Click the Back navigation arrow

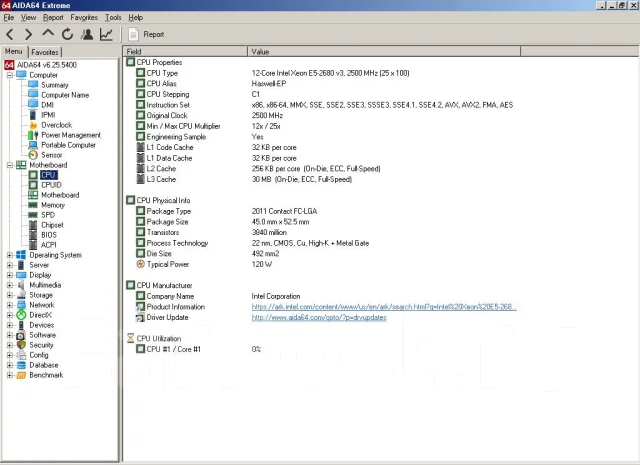[x=10, y=34]
